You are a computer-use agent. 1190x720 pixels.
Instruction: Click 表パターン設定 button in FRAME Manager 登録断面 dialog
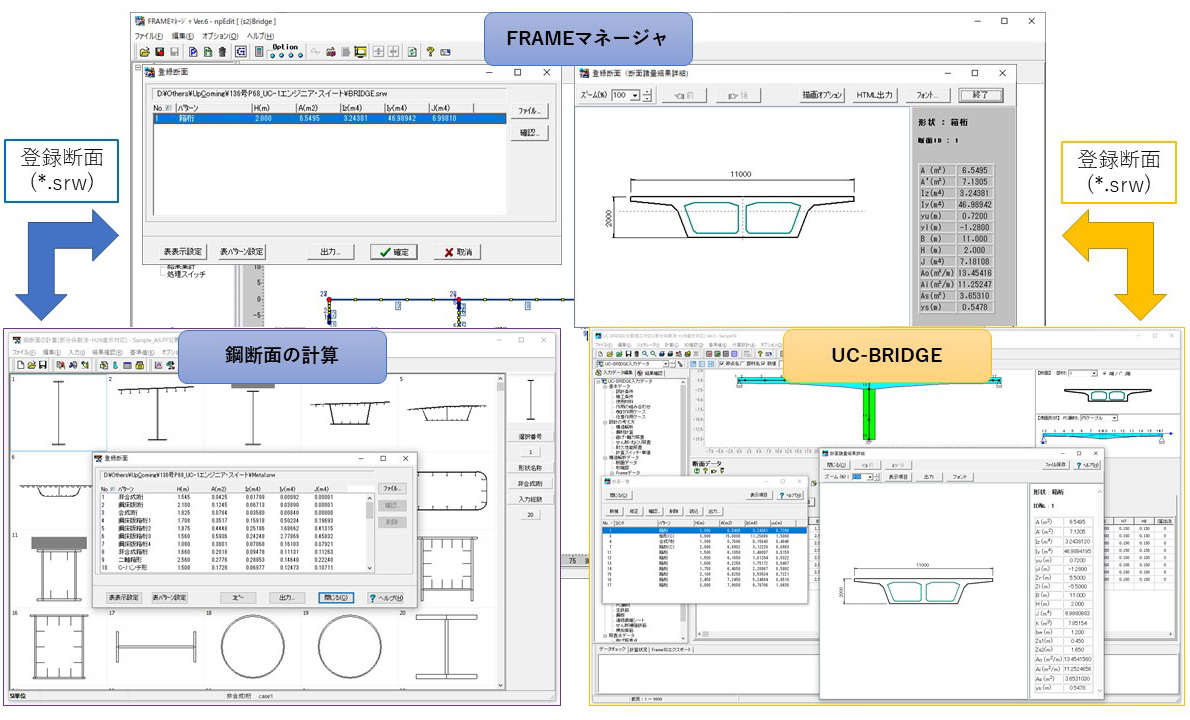(241, 252)
